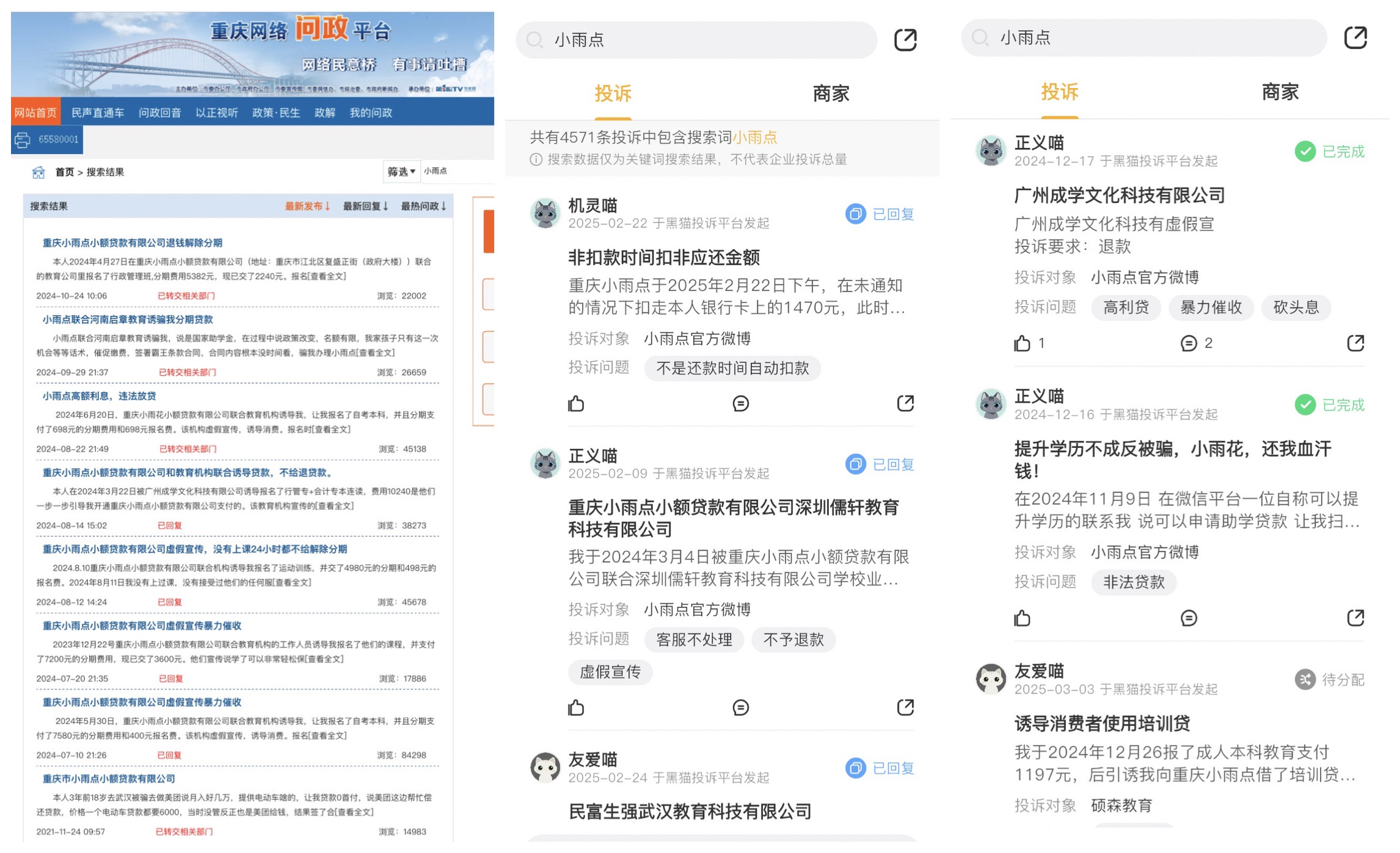1400x853 pixels.
Task: Click the printer icon beside 65580001
Action: (x=23, y=140)
